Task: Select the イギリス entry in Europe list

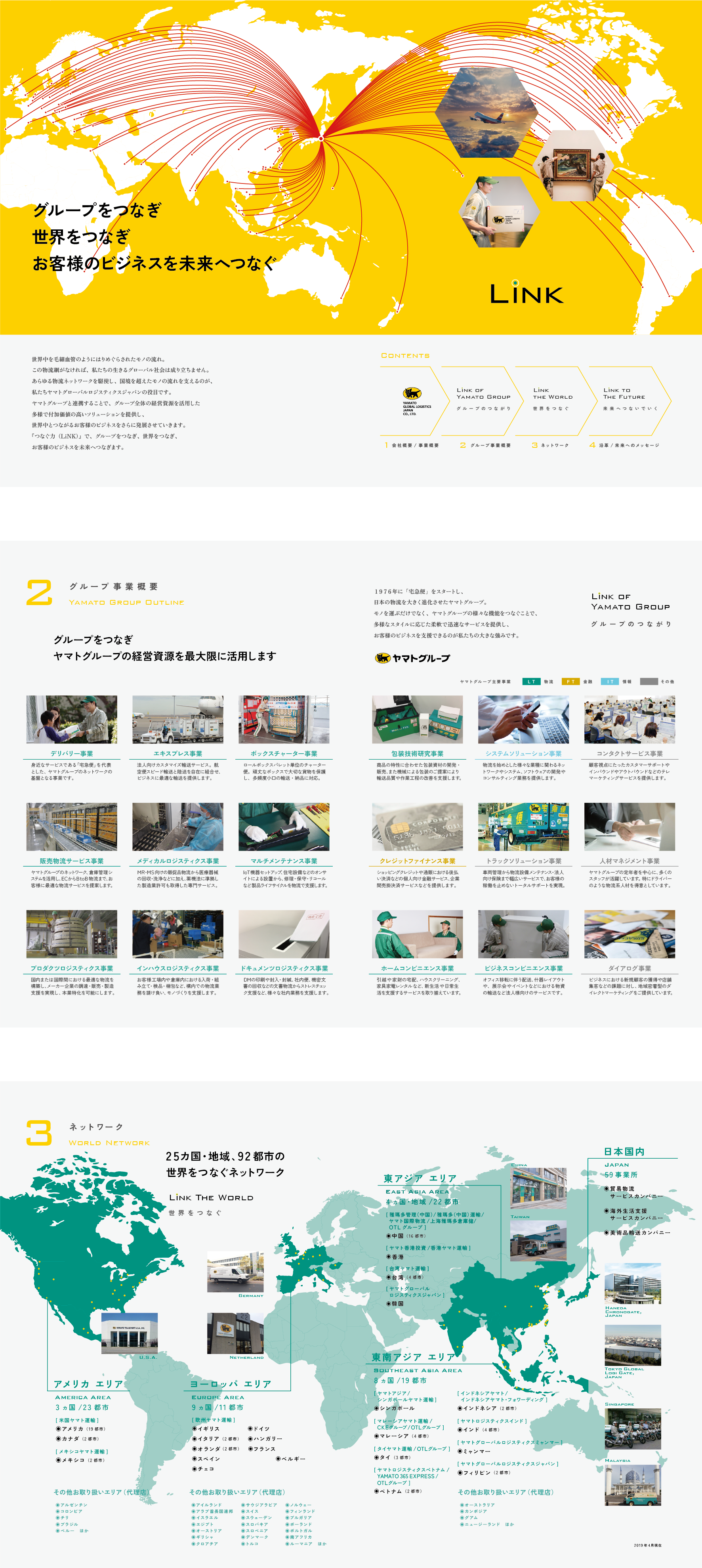Action: (x=206, y=1428)
